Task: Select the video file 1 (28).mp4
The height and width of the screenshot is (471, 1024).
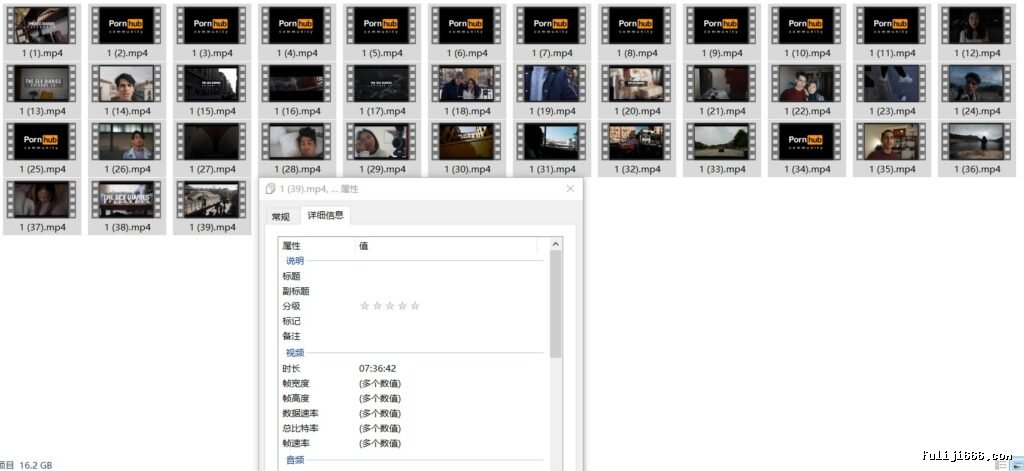Action: tap(297, 148)
